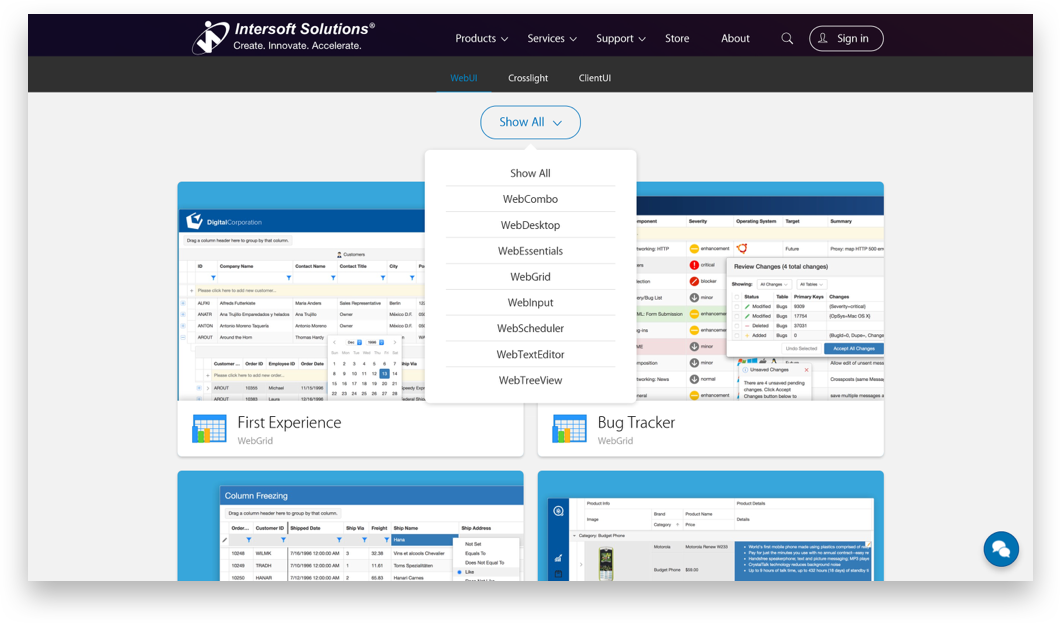1061x623 pixels.
Task: Choose WebTreeView from the filter list
Action: [x=530, y=380]
